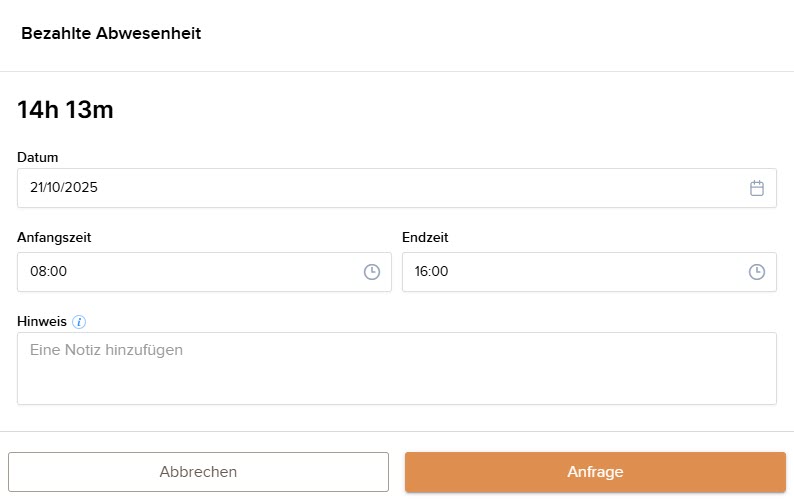Focus the 'Eine Notiz hinzufügen' text area
Image resolution: width=794 pixels, height=501 pixels.
tap(396, 368)
